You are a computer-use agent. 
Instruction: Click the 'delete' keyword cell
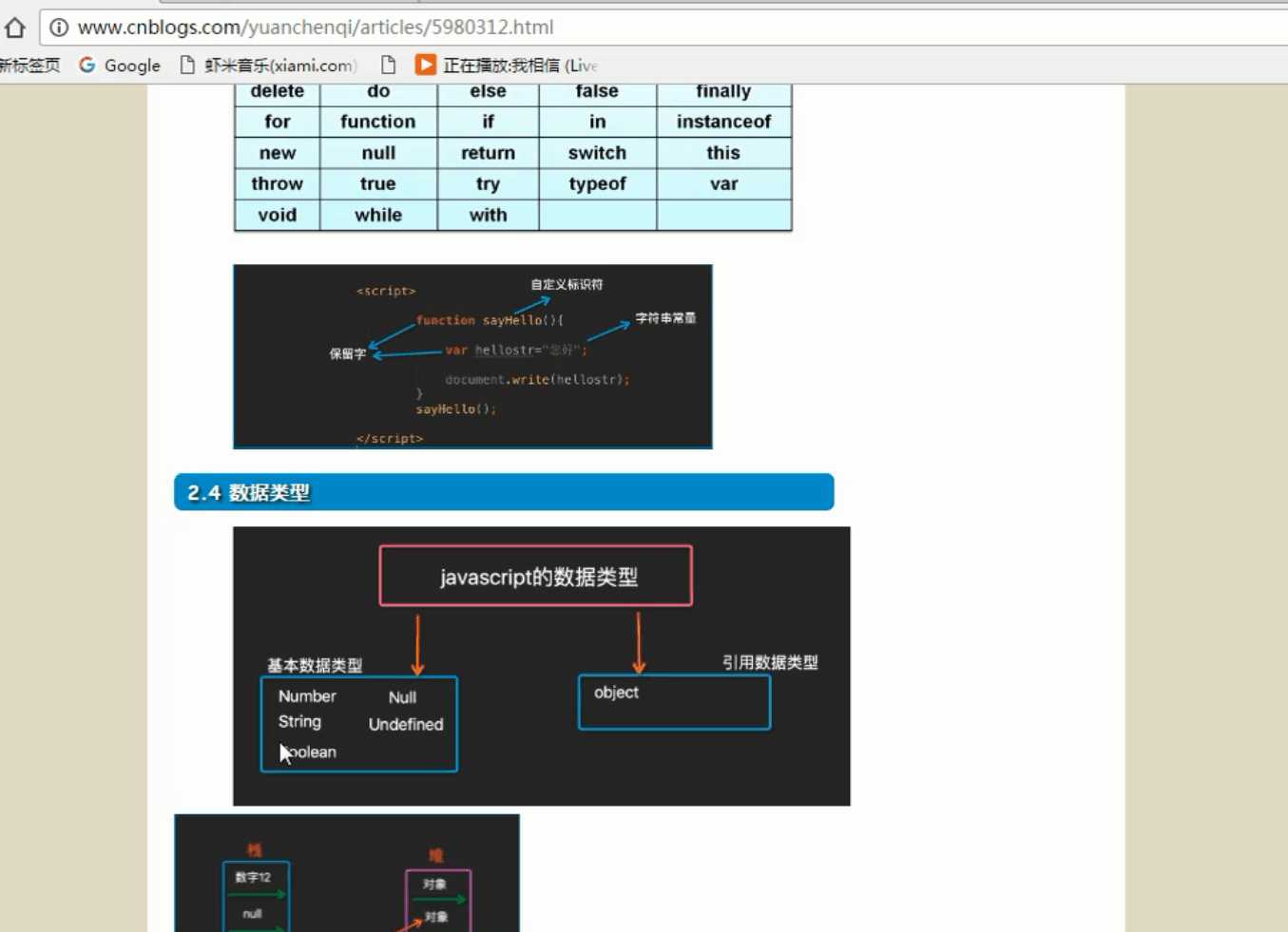pyautogui.click(x=278, y=94)
